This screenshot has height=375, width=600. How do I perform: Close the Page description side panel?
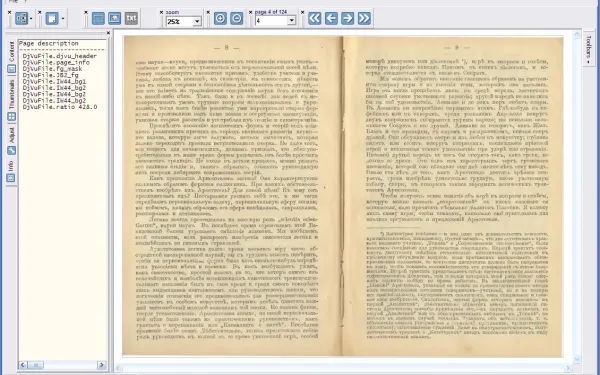[108, 33]
